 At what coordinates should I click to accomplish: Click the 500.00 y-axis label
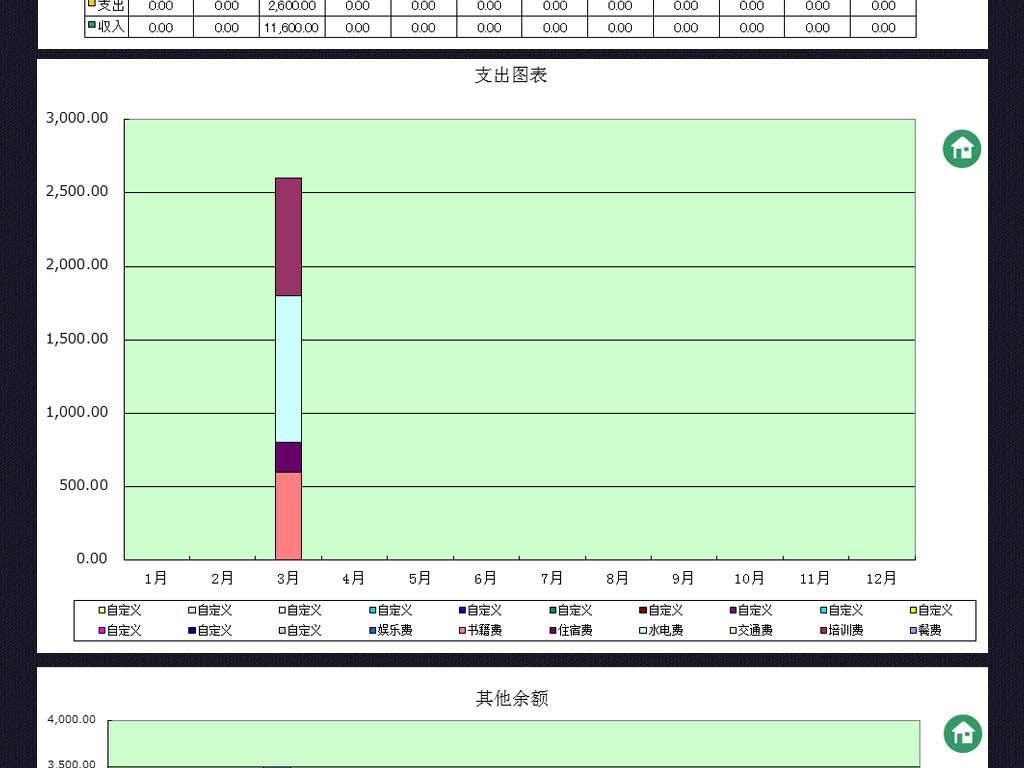click(84, 485)
